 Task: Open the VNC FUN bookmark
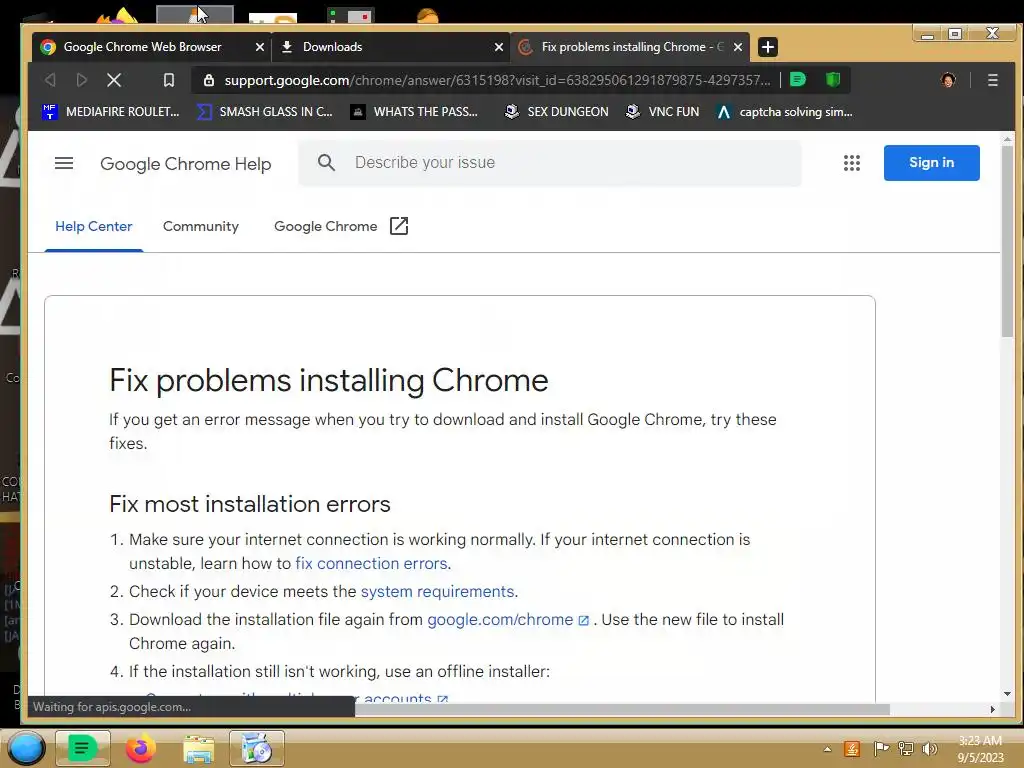tap(662, 112)
